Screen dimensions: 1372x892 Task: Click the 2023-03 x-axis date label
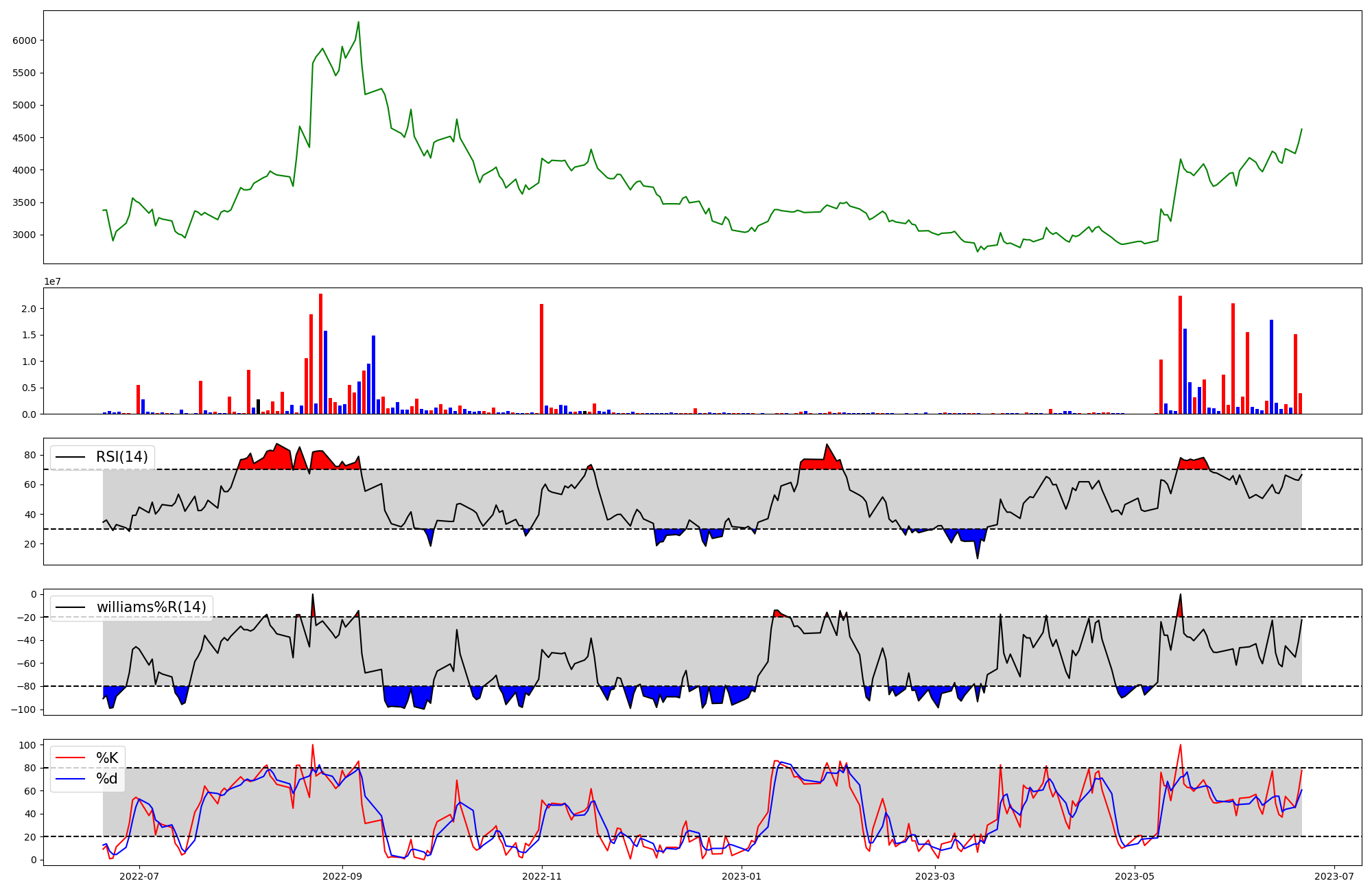pyautogui.click(x=934, y=876)
